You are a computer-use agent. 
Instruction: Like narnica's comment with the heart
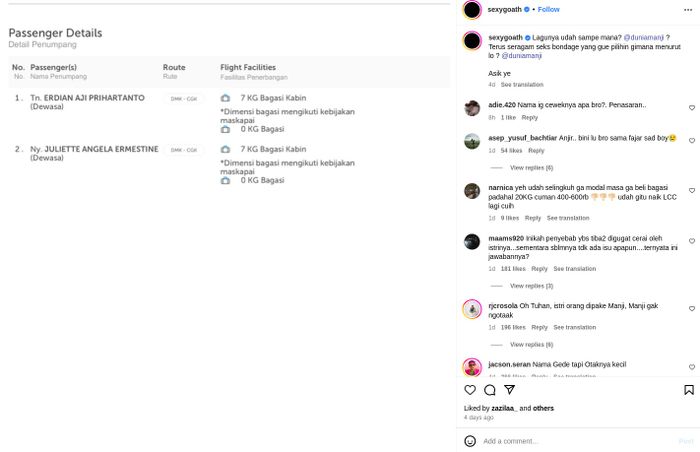pos(691,191)
